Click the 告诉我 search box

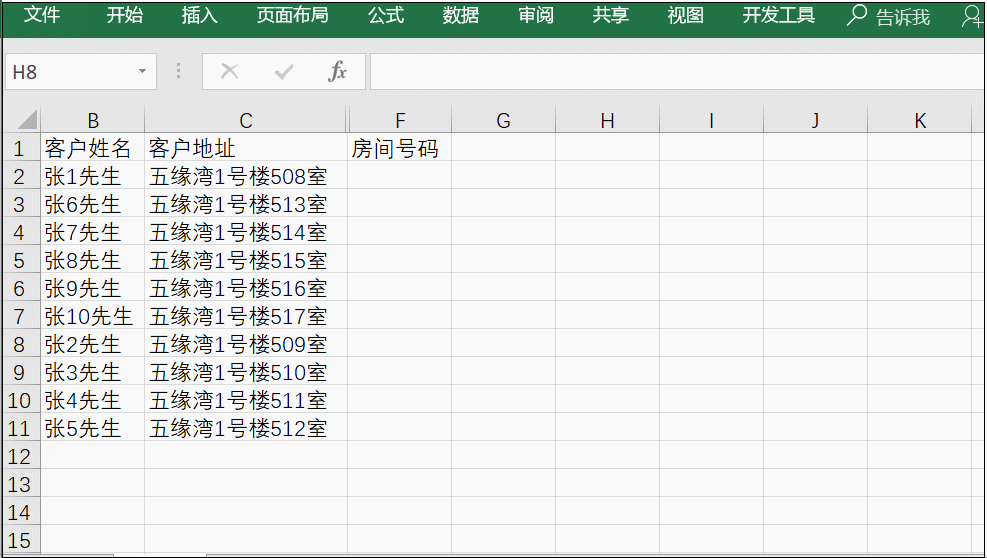(888, 16)
